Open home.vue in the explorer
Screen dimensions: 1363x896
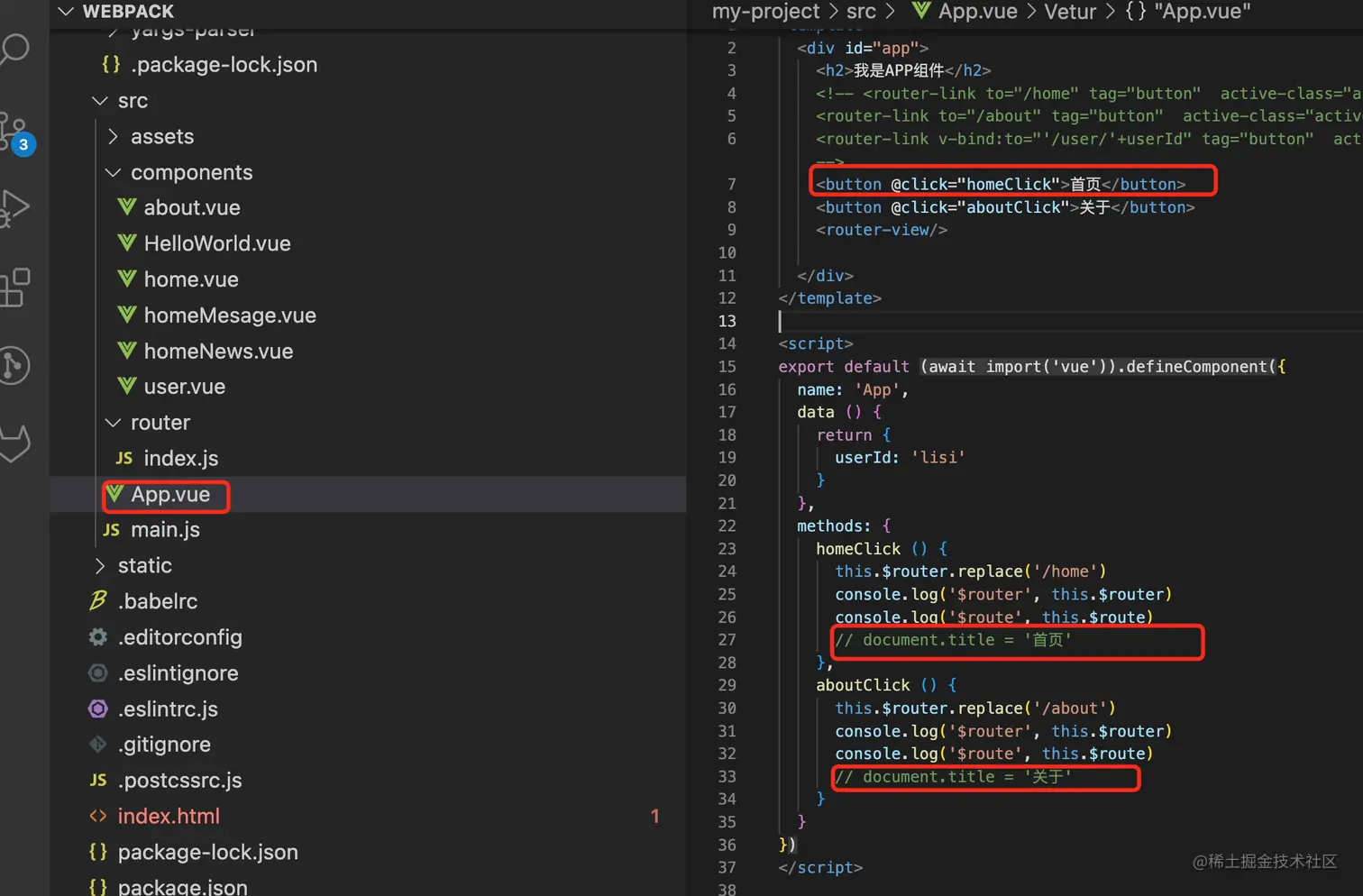(191, 279)
